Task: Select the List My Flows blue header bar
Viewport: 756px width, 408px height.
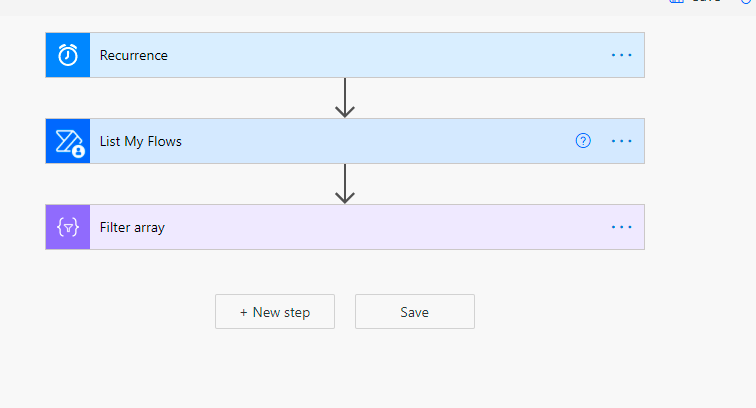Action: pyautogui.click(x=345, y=141)
